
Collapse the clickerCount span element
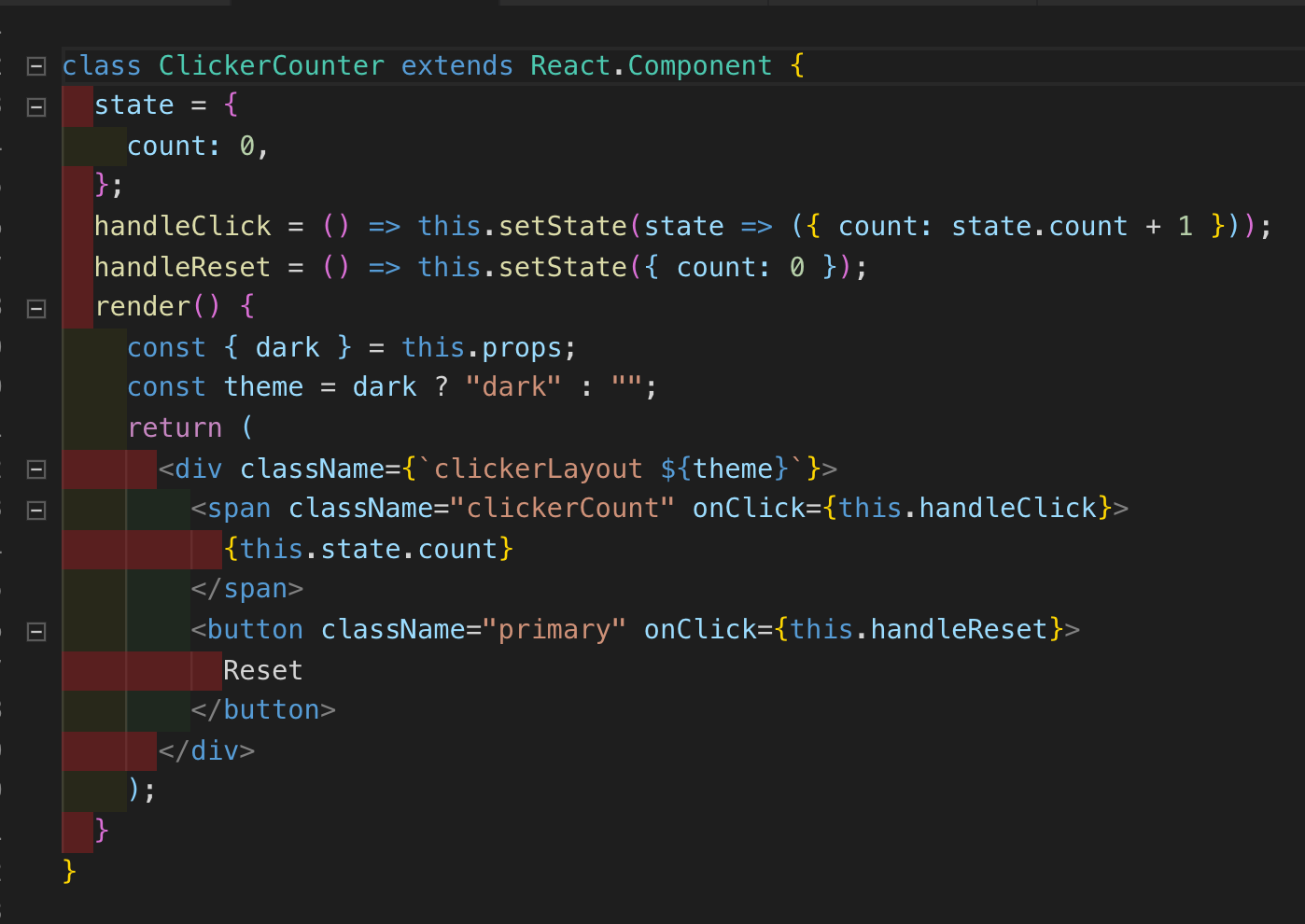click(x=35, y=510)
